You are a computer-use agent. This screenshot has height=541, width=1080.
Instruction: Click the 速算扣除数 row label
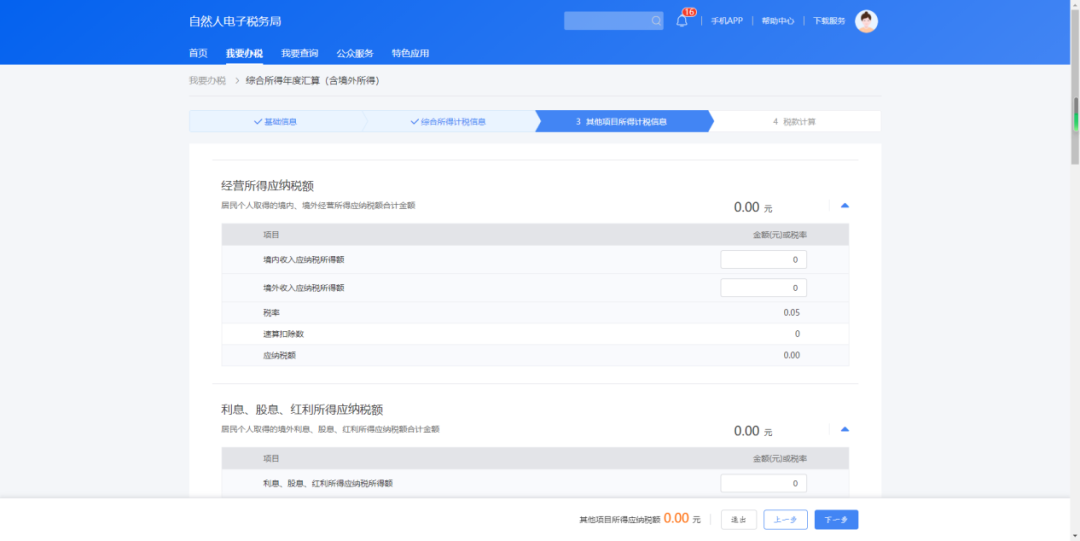(x=283, y=334)
